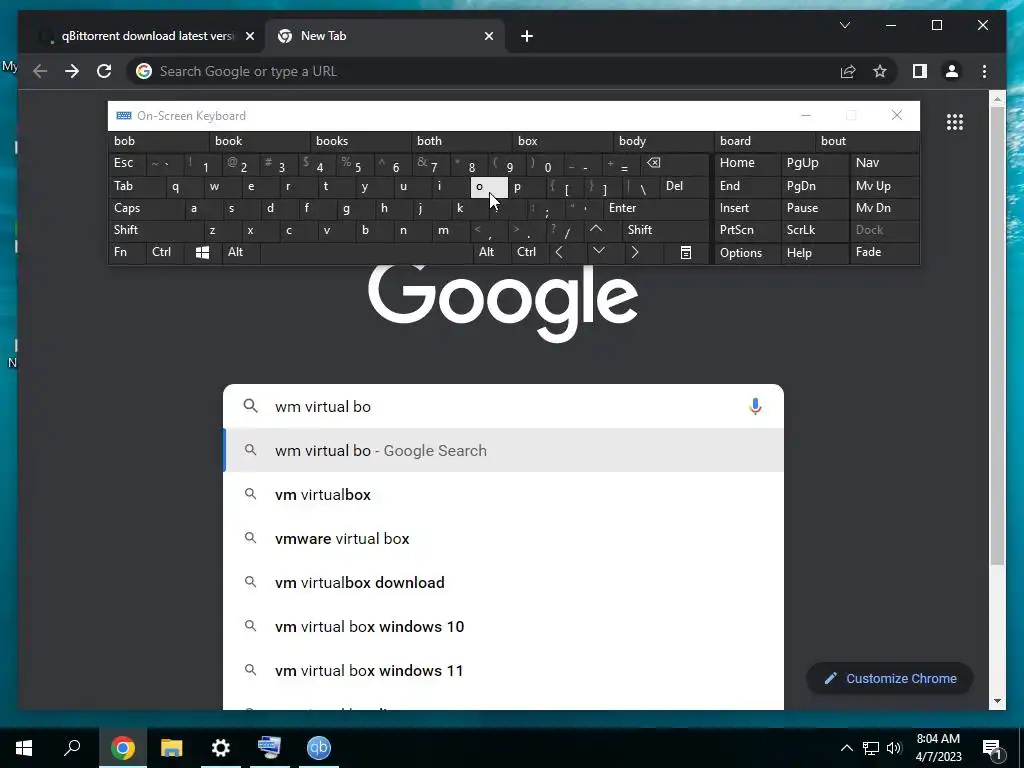Image resolution: width=1024 pixels, height=768 pixels.
Task: Click Customize Chrome button
Action: click(889, 679)
